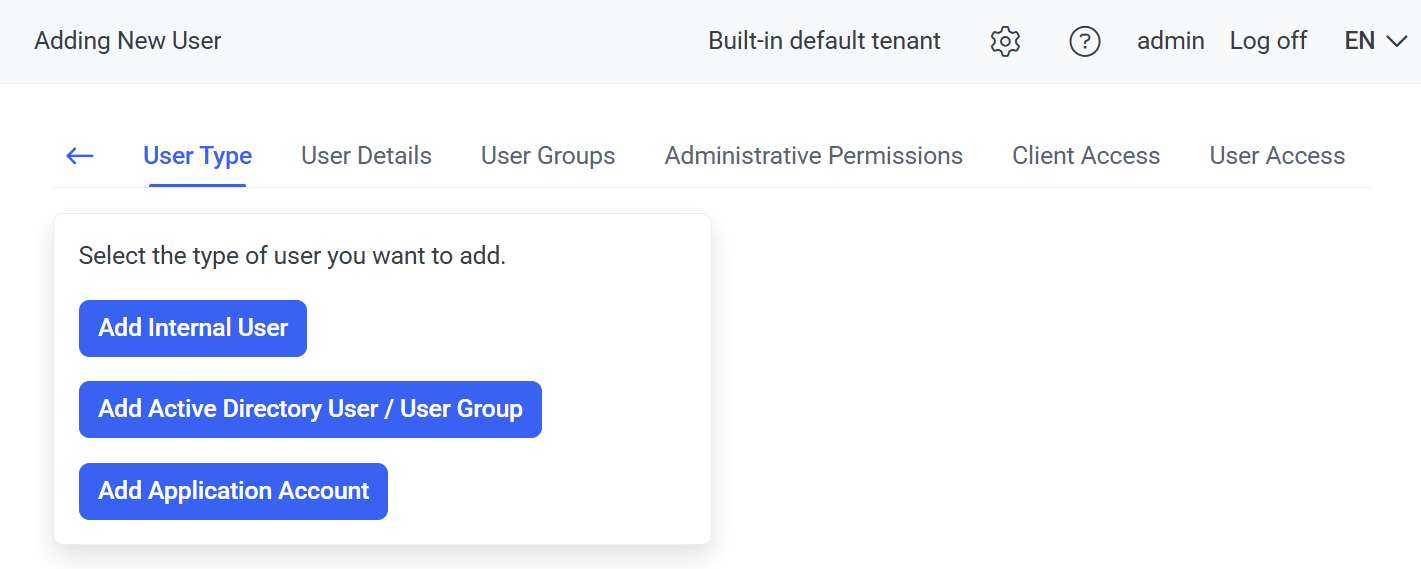1421x569 pixels.
Task: Switch to the Client Access tab
Action: point(1086,156)
